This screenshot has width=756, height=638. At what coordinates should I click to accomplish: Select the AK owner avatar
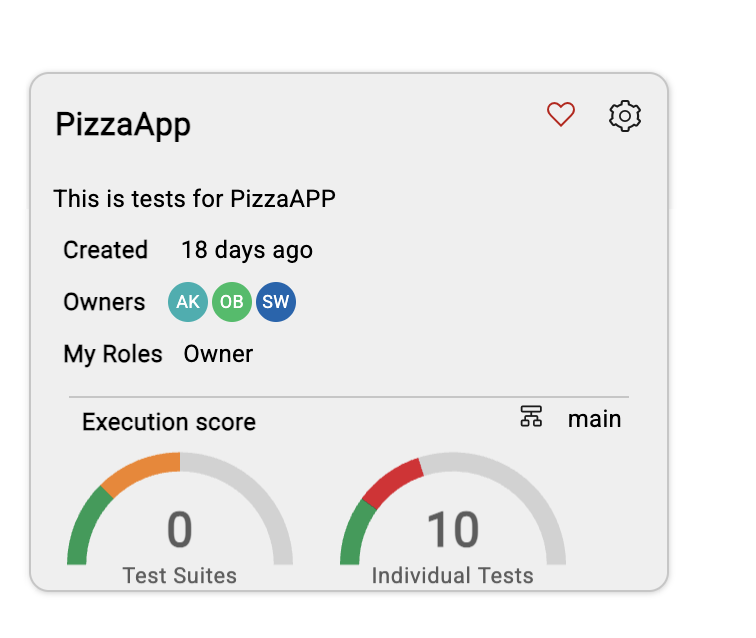(188, 302)
